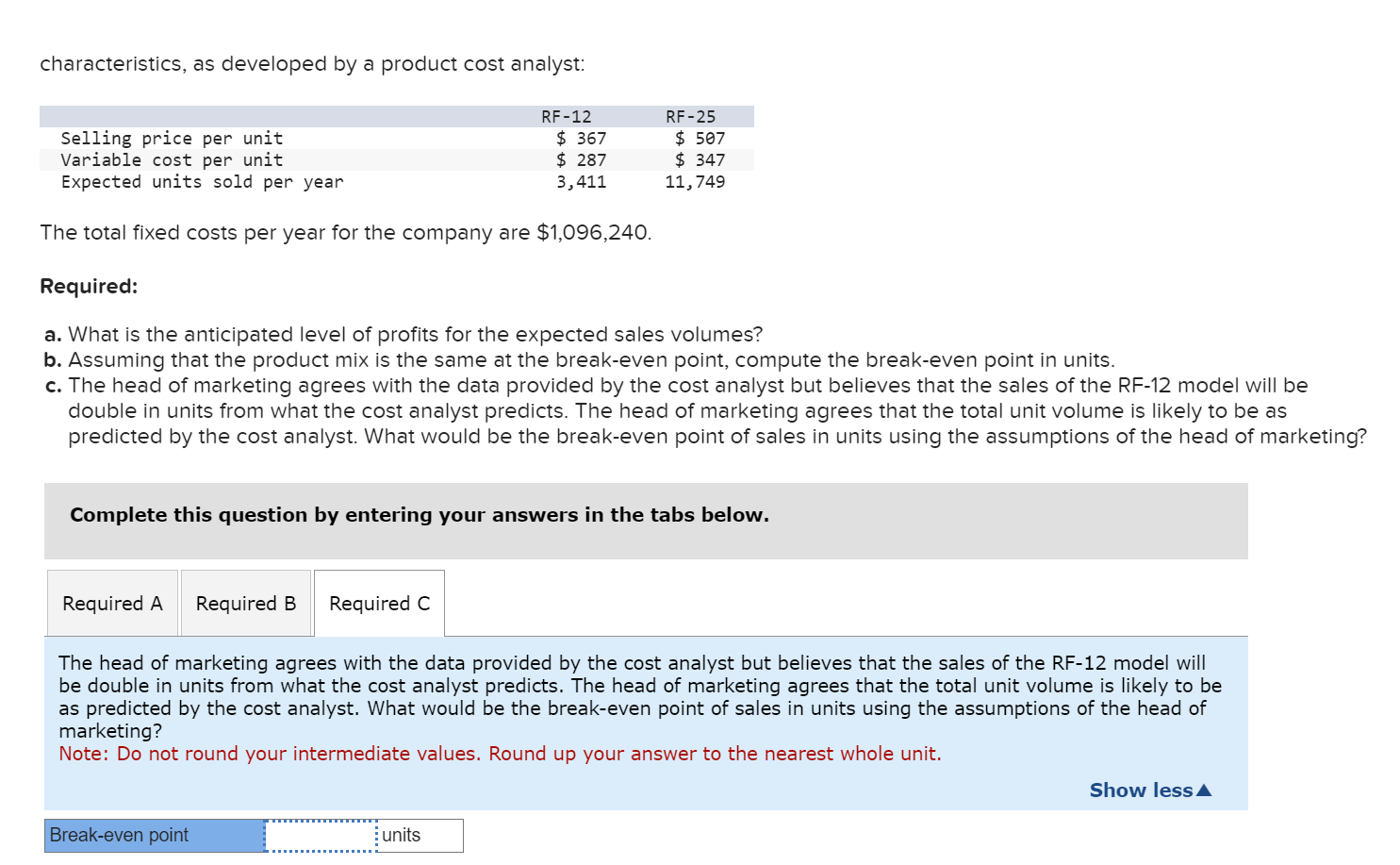Click the Variable cost per unit row

click(x=172, y=159)
